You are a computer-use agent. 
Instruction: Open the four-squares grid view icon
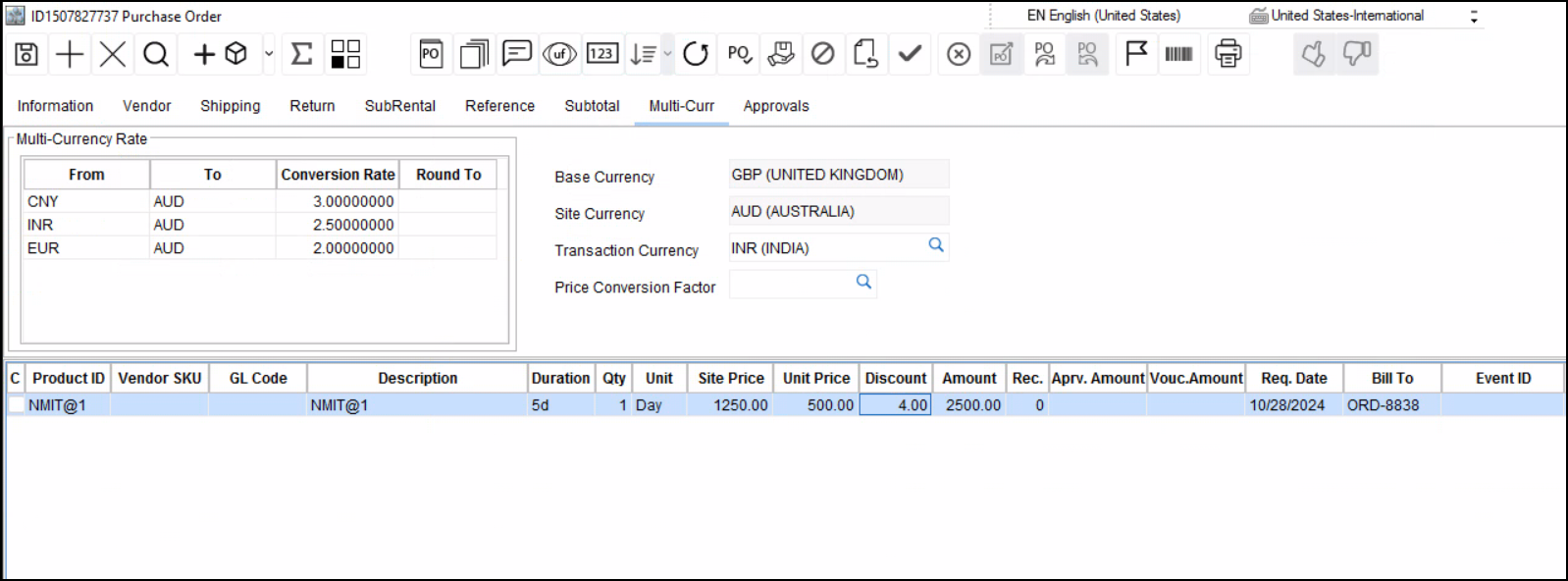click(x=345, y=54)
